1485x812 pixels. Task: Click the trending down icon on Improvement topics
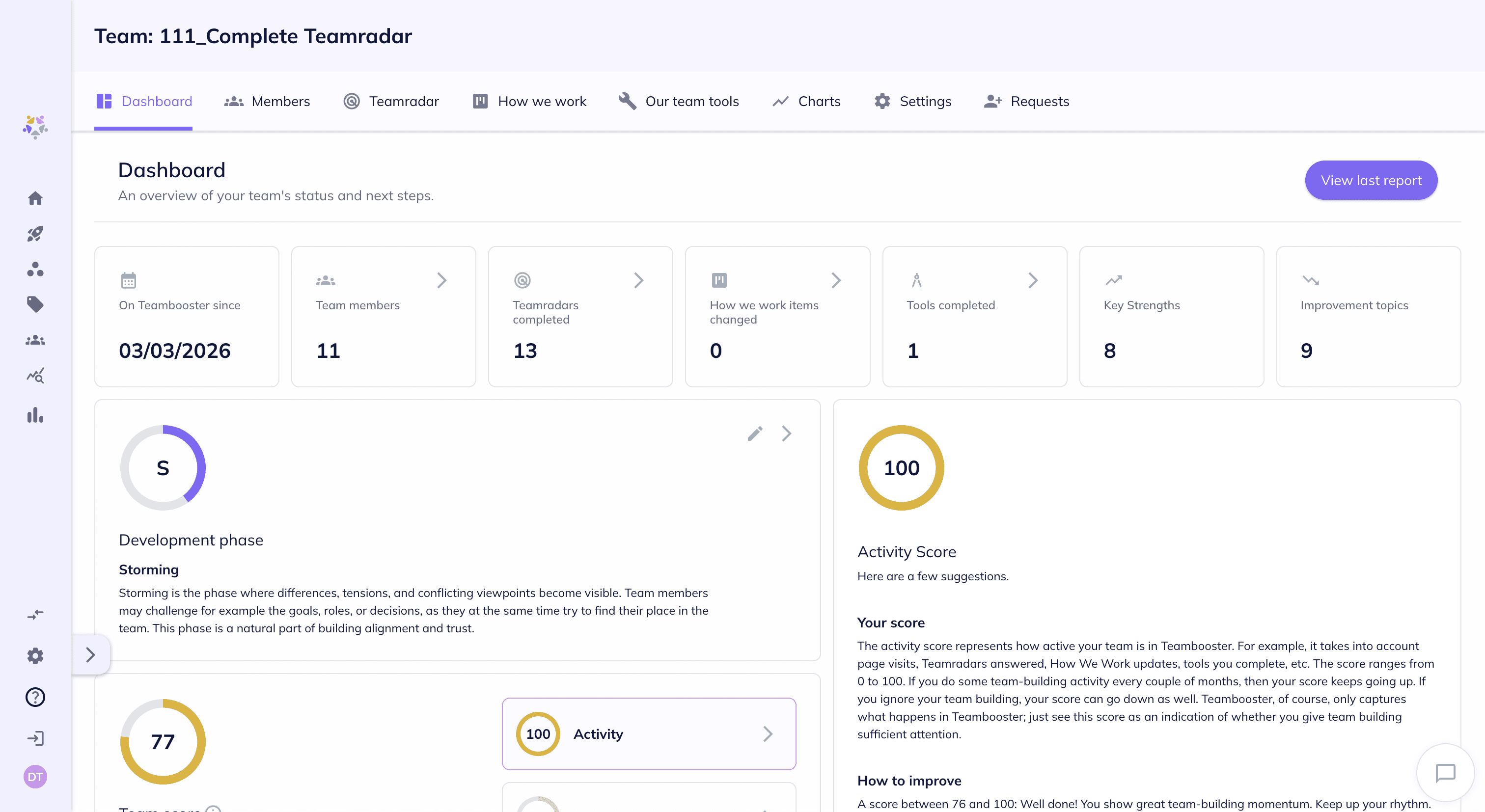(x=1310, y=281)
